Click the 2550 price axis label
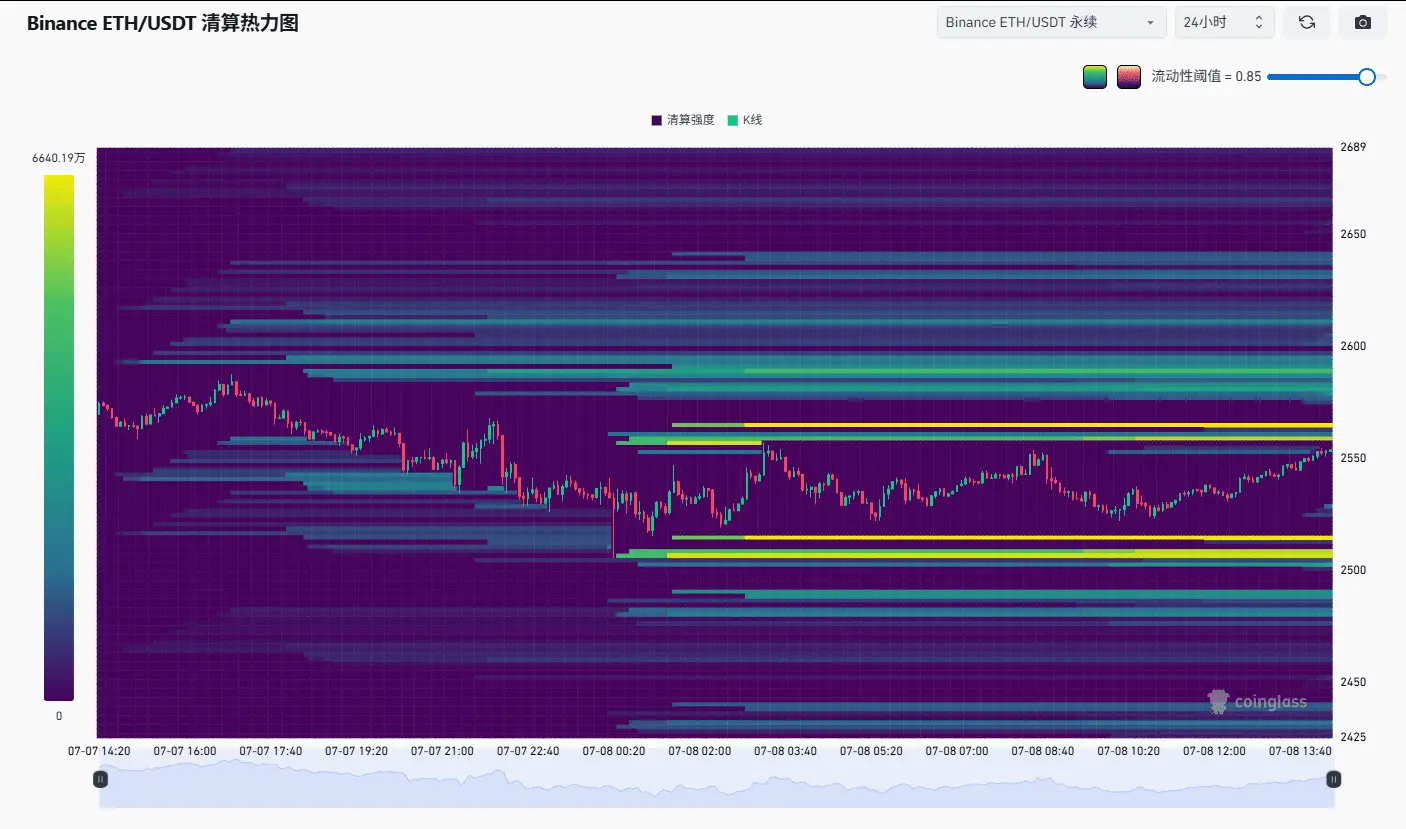1406x829 pixels. [x=1353, y=458]
